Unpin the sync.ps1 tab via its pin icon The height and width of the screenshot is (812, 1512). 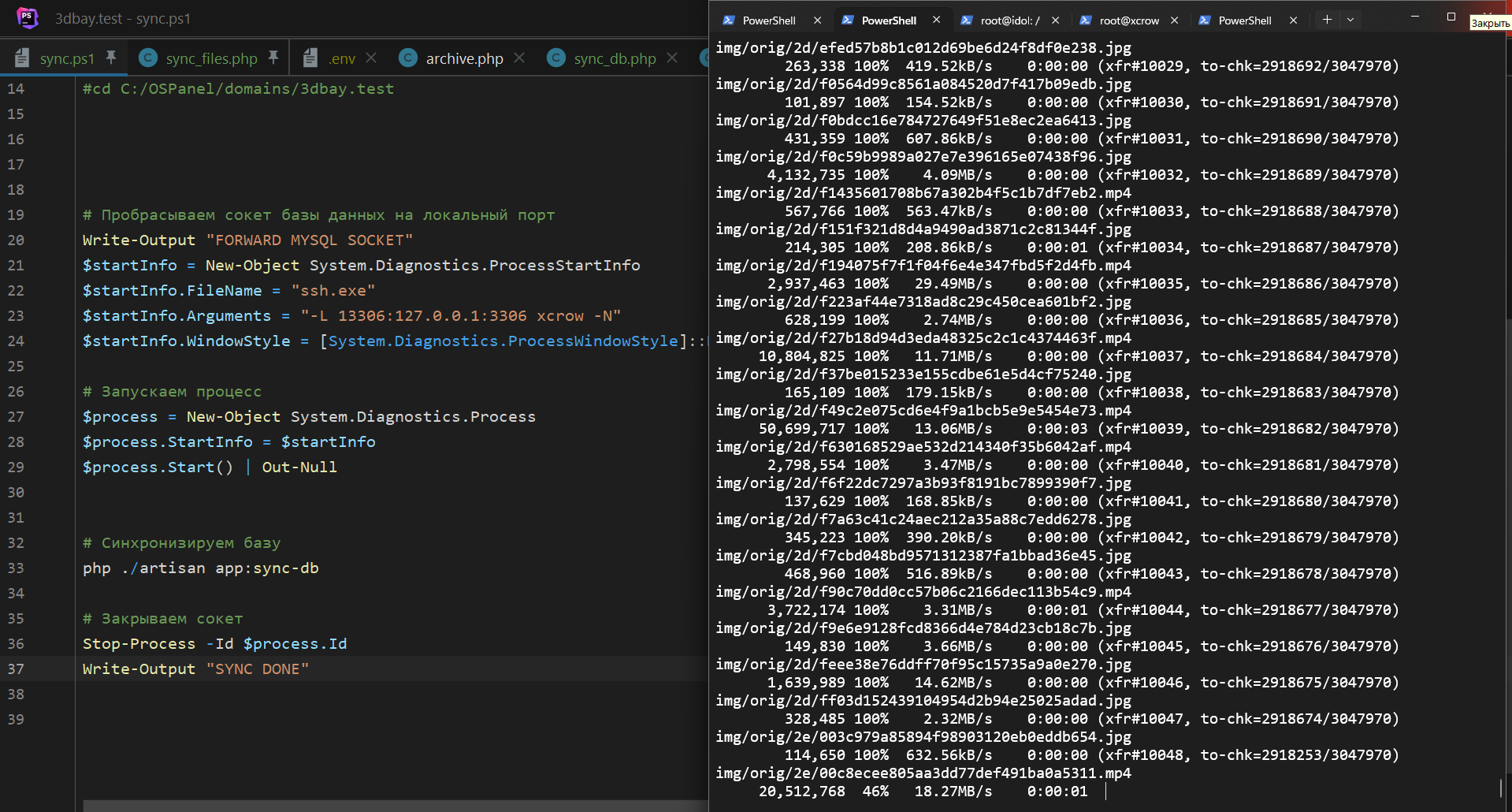coord(111,58)
